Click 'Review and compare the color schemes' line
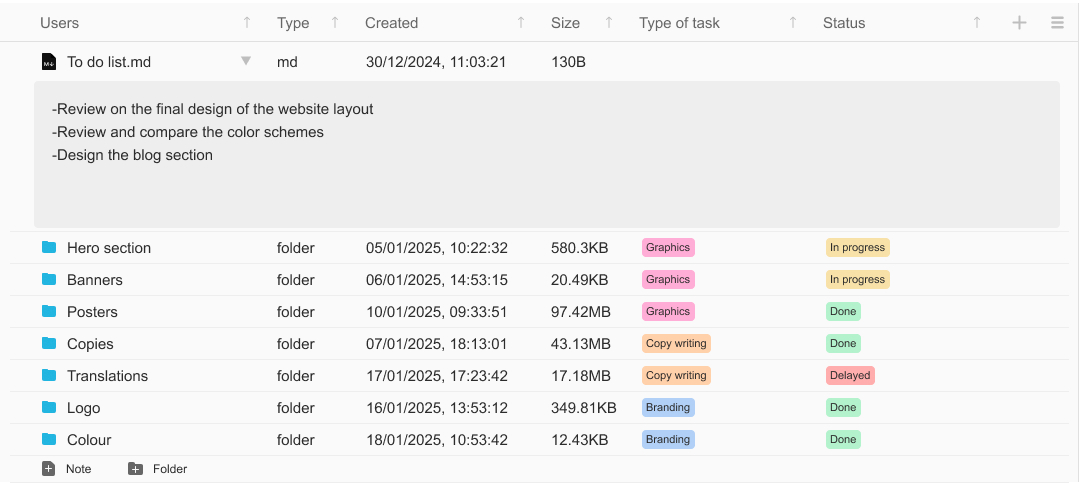The height and width of the screenshot is (483, 1079). 188,132
